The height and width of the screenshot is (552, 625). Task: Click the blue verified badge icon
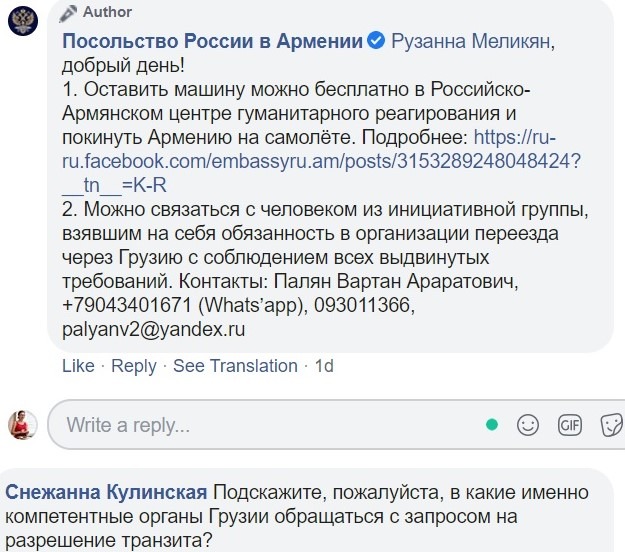(376, 41)
